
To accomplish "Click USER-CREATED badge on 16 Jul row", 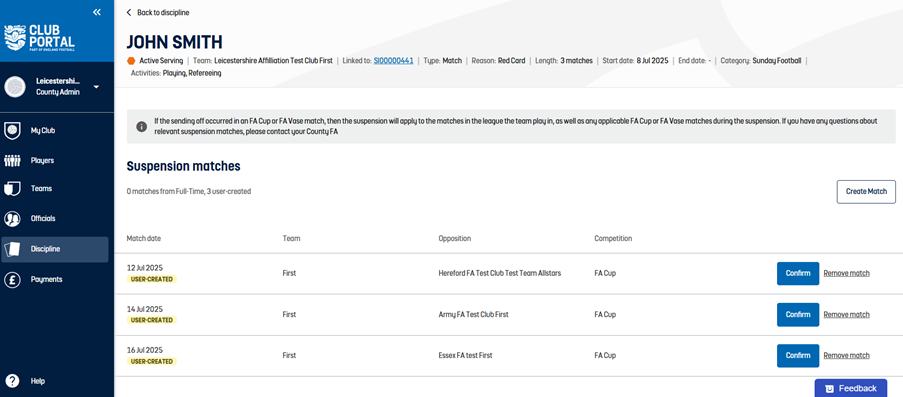I will click(x=152, y=361).
